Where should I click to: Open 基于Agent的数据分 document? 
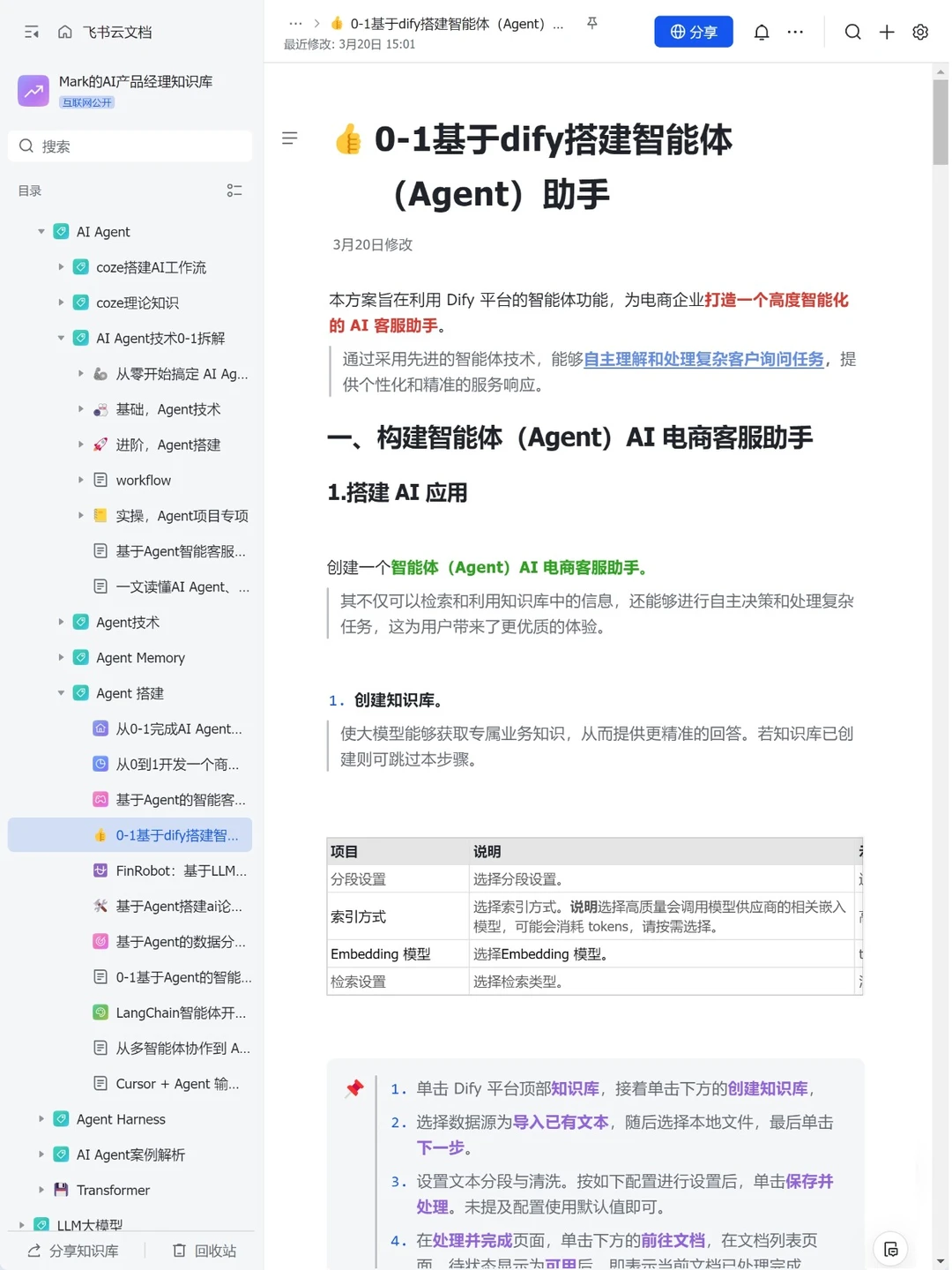(181, 942)
